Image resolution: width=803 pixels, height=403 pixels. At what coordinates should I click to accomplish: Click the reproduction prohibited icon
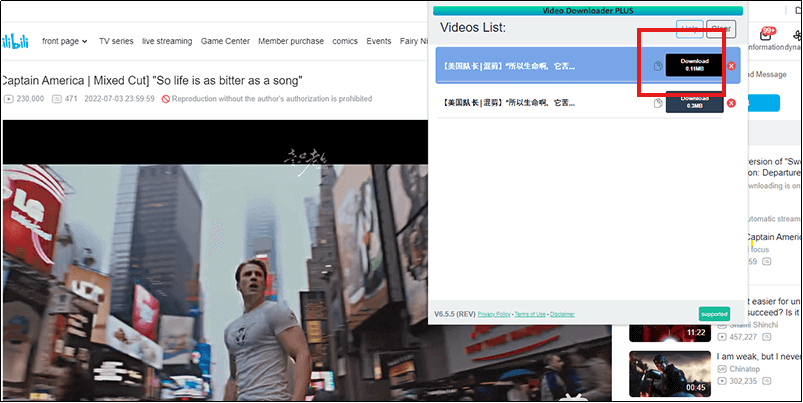165,99
